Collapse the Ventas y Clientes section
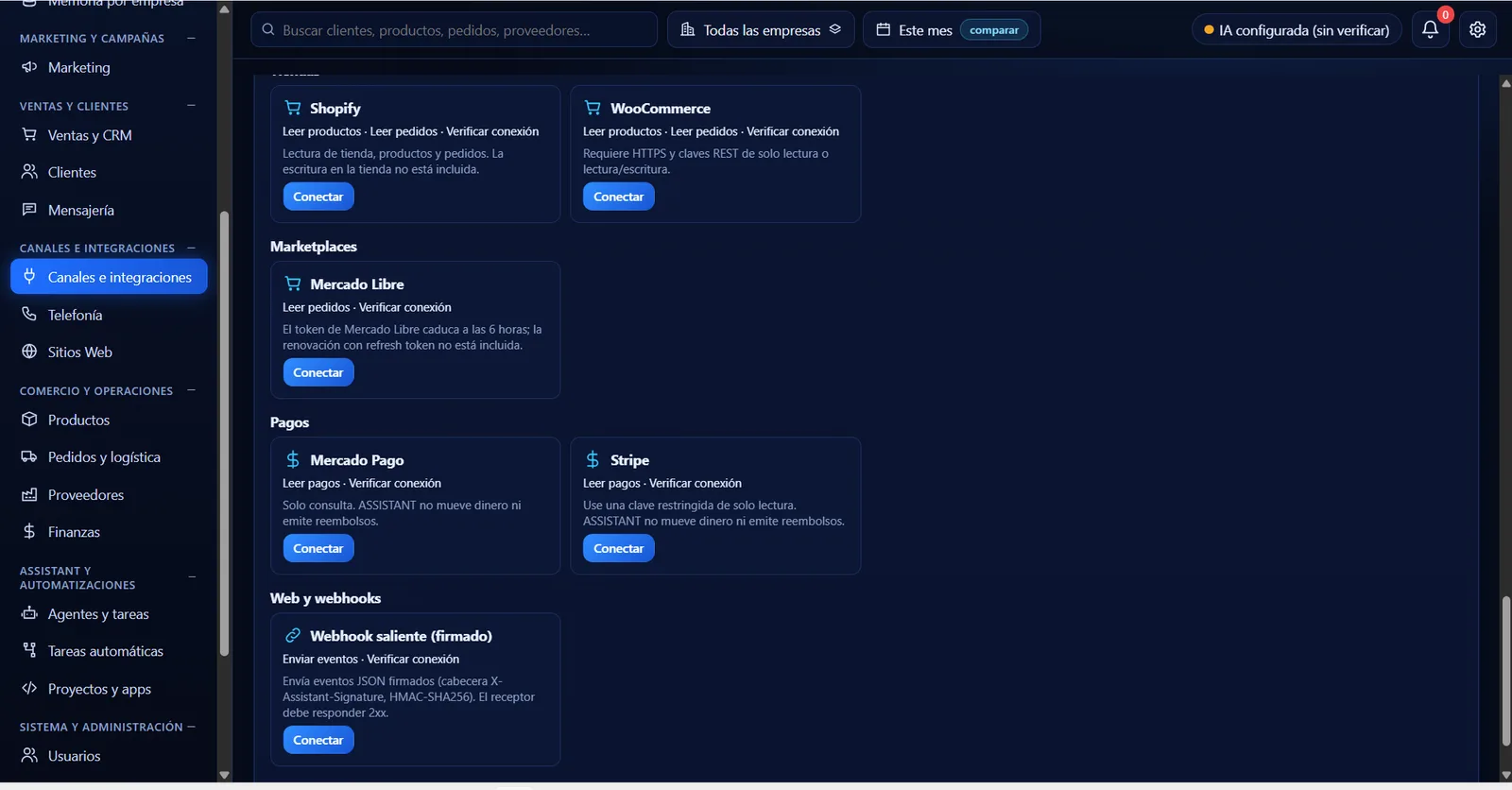The width and height of the screenshot is (1512, 790). [191, 106]
